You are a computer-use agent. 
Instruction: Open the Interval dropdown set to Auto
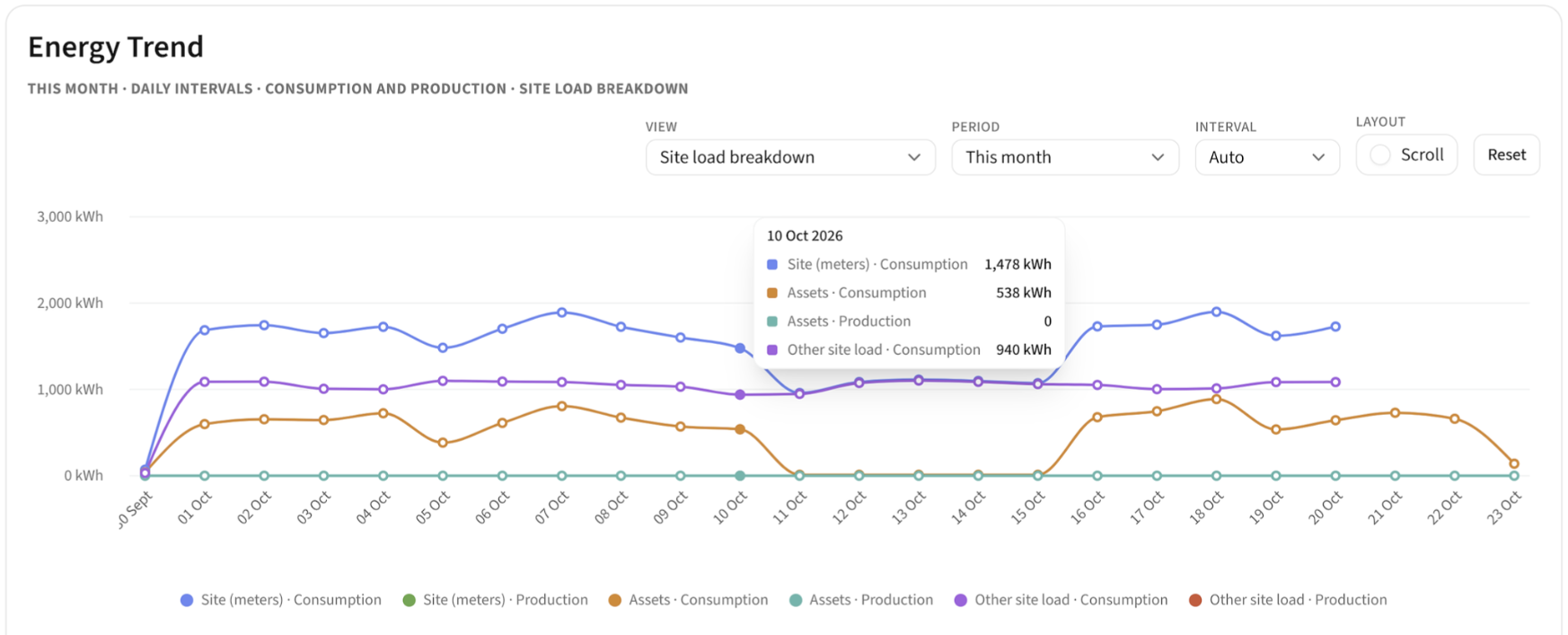point(1267,157)
